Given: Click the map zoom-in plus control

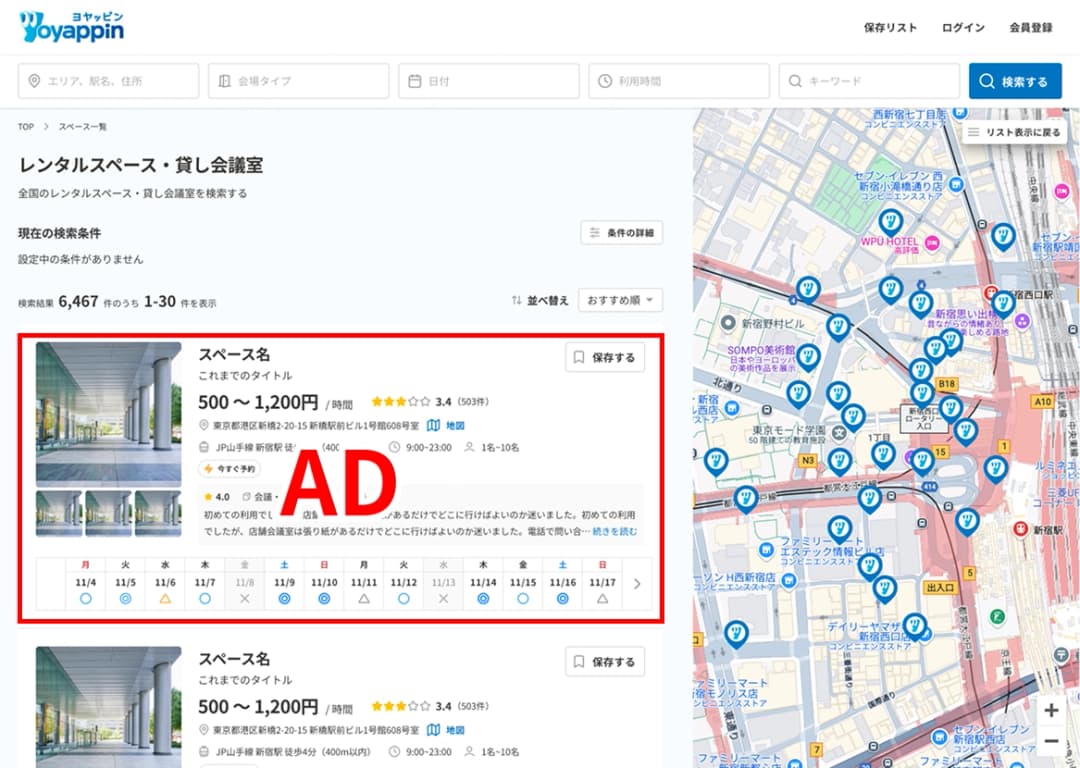Looking at the screenshot, I should pyautogui.click(x=1051, y=710).
